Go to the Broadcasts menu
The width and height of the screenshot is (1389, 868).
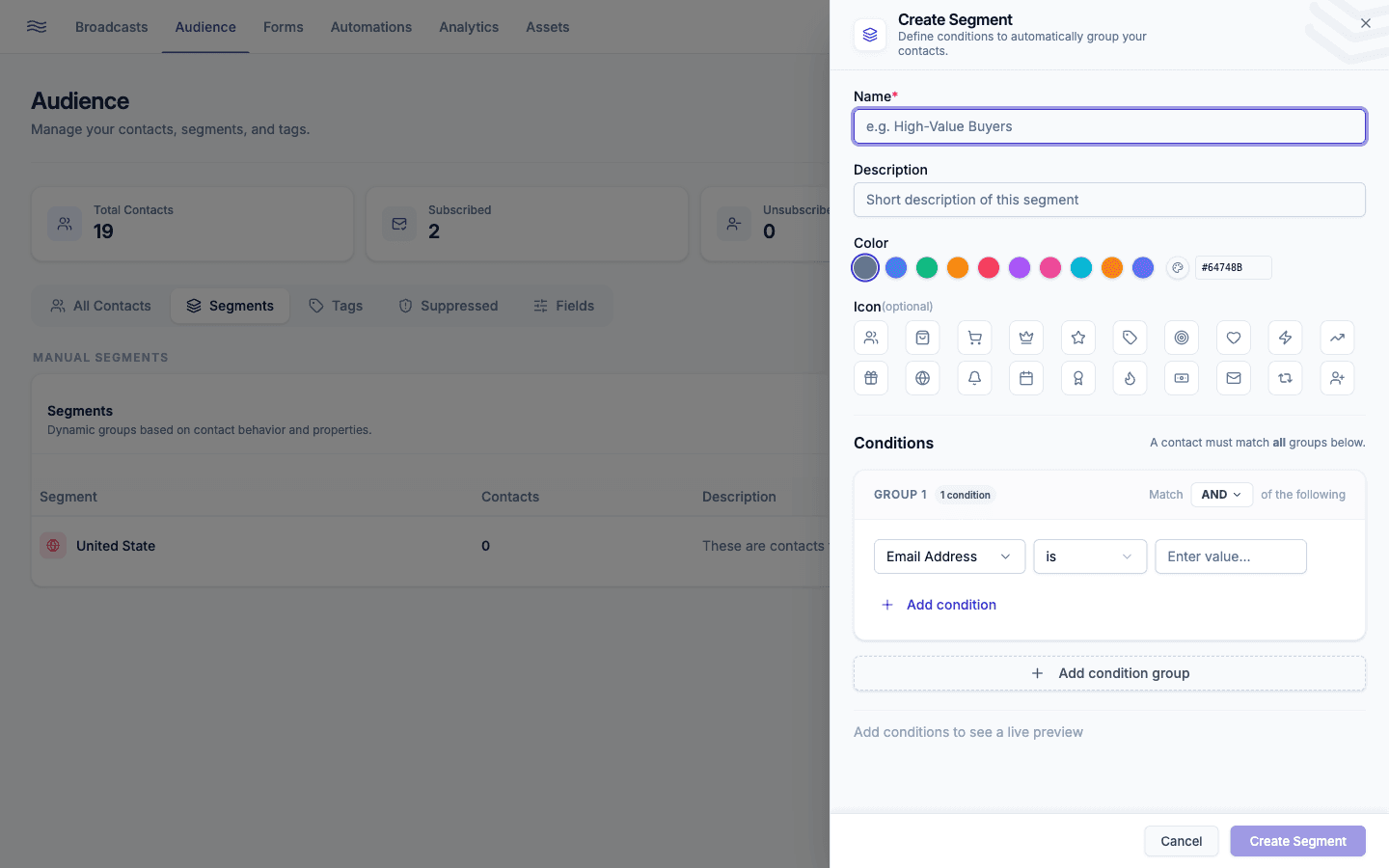click(112, 27)
